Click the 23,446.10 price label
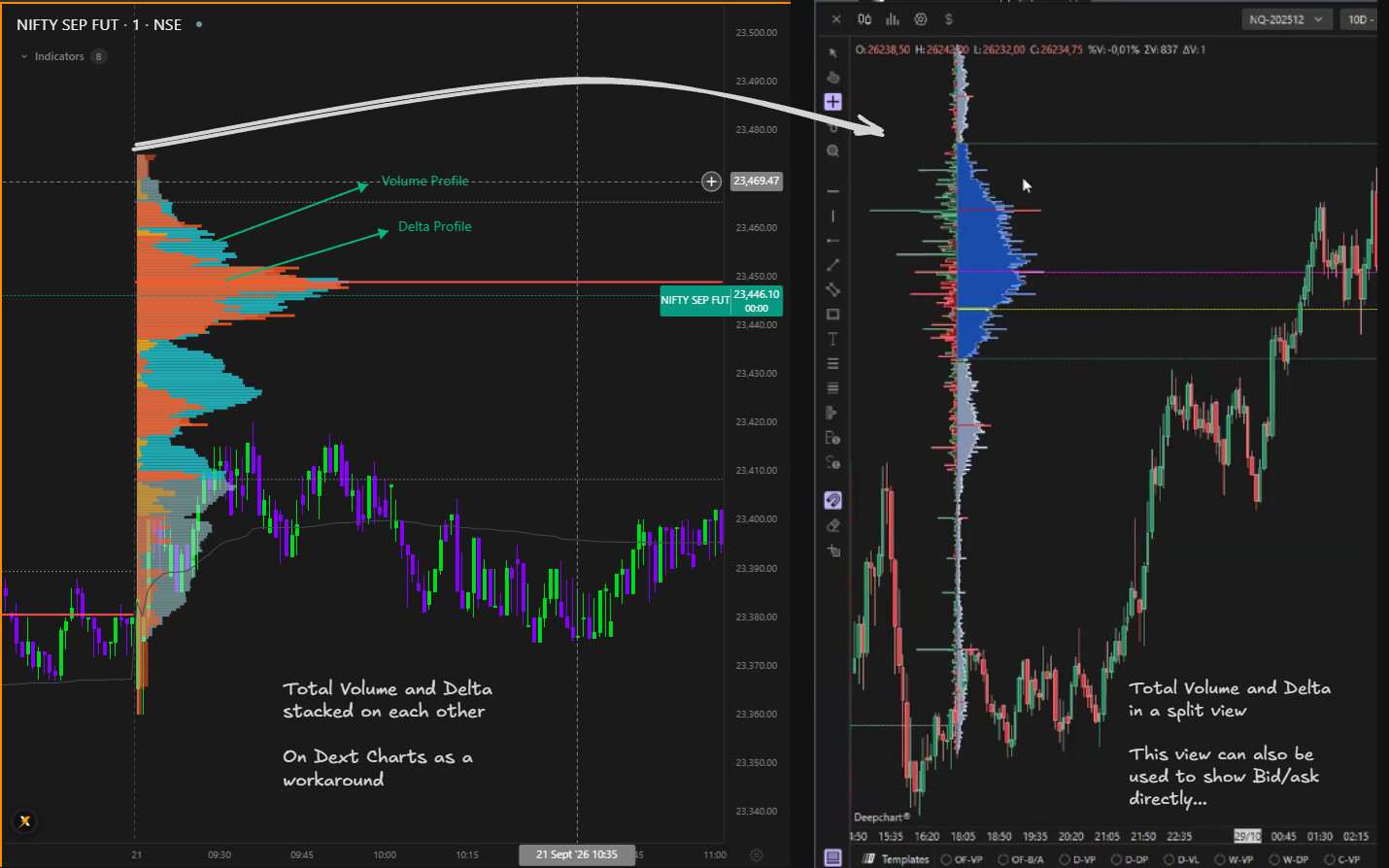This screenshot has height=868, width=1389. (x=757, y=300)
